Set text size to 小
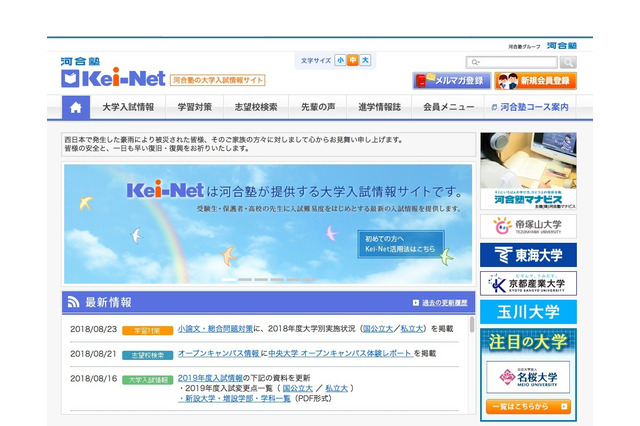 click(340, 60)
